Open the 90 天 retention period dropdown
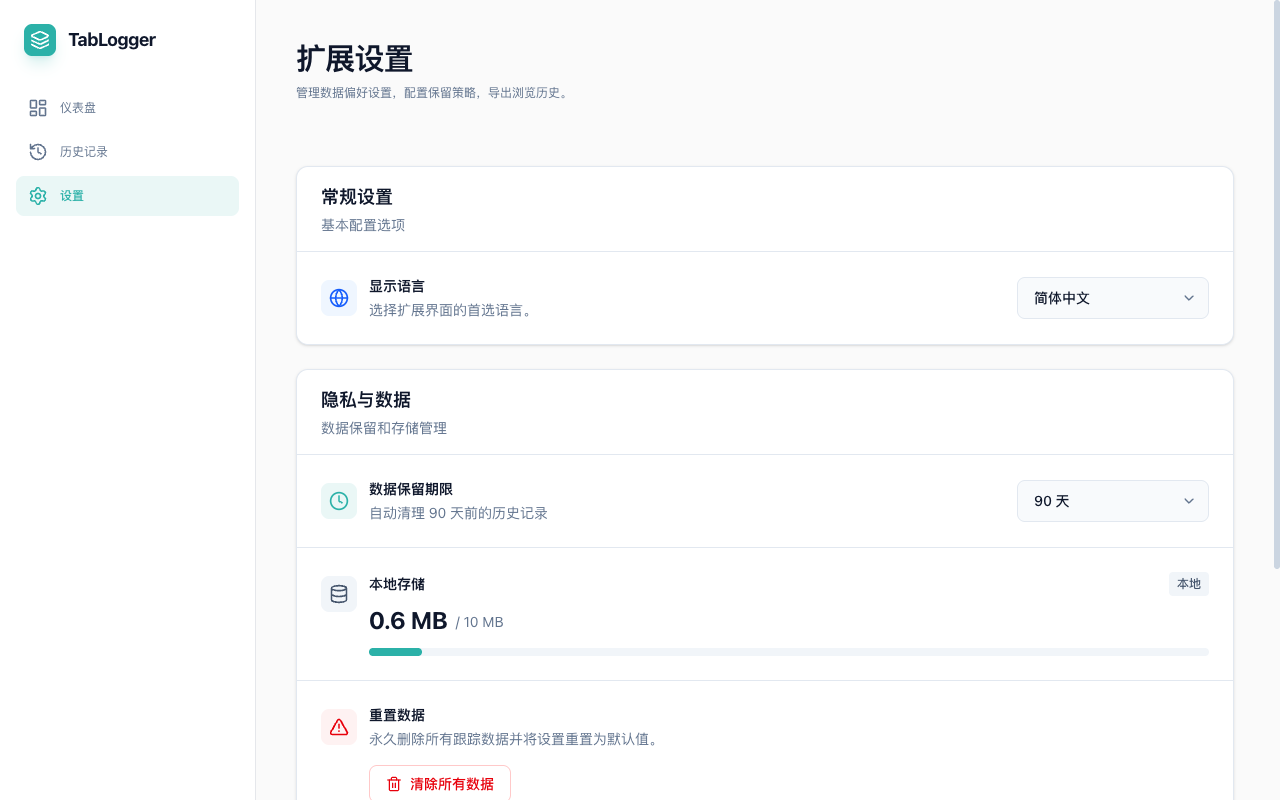 pyautogui.click(x=1113, y=501)
